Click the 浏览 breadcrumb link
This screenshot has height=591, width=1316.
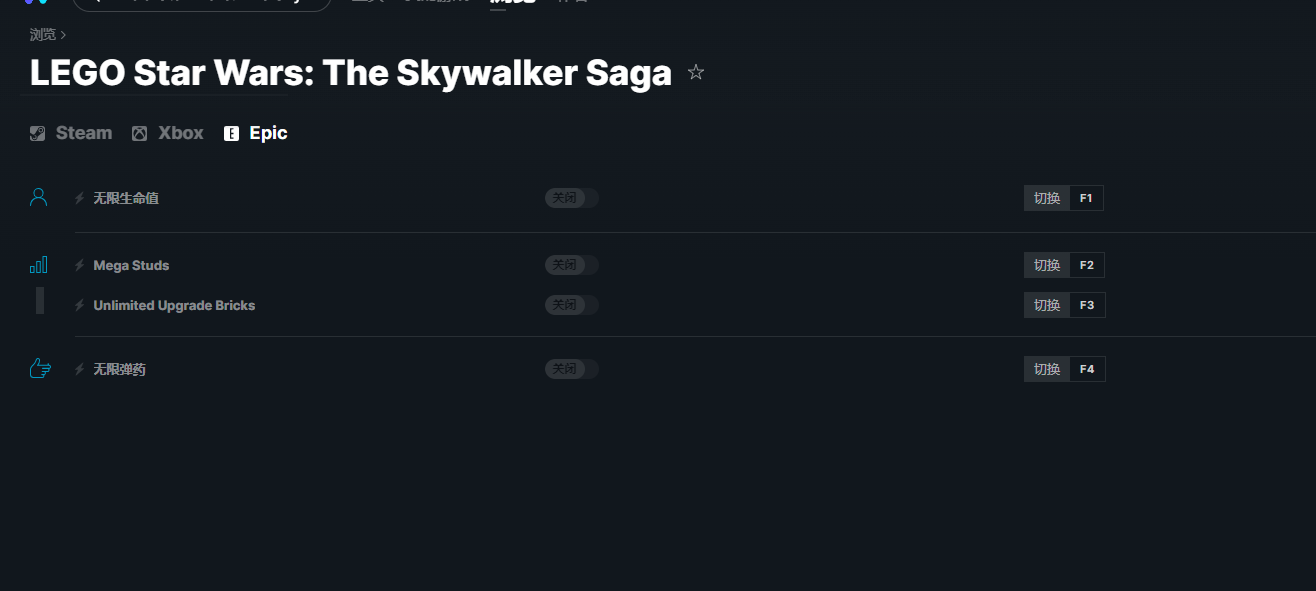coord(43,35)
